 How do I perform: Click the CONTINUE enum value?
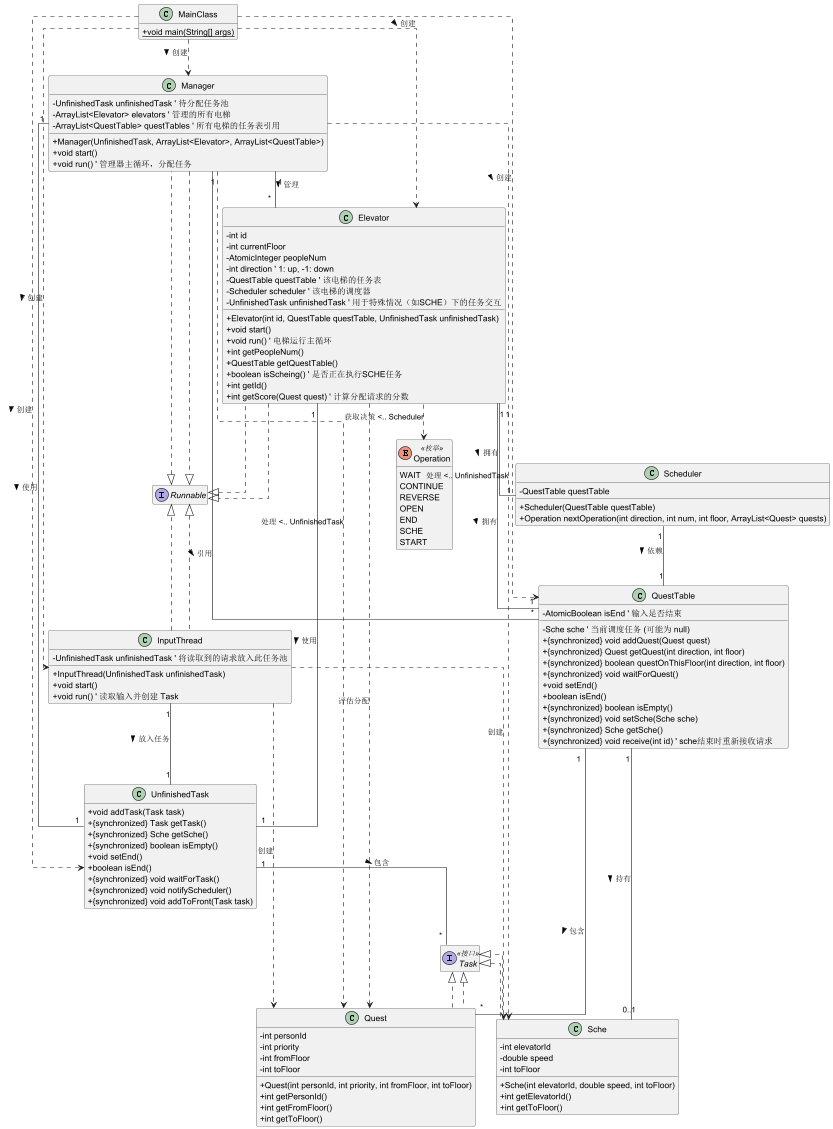421,486
